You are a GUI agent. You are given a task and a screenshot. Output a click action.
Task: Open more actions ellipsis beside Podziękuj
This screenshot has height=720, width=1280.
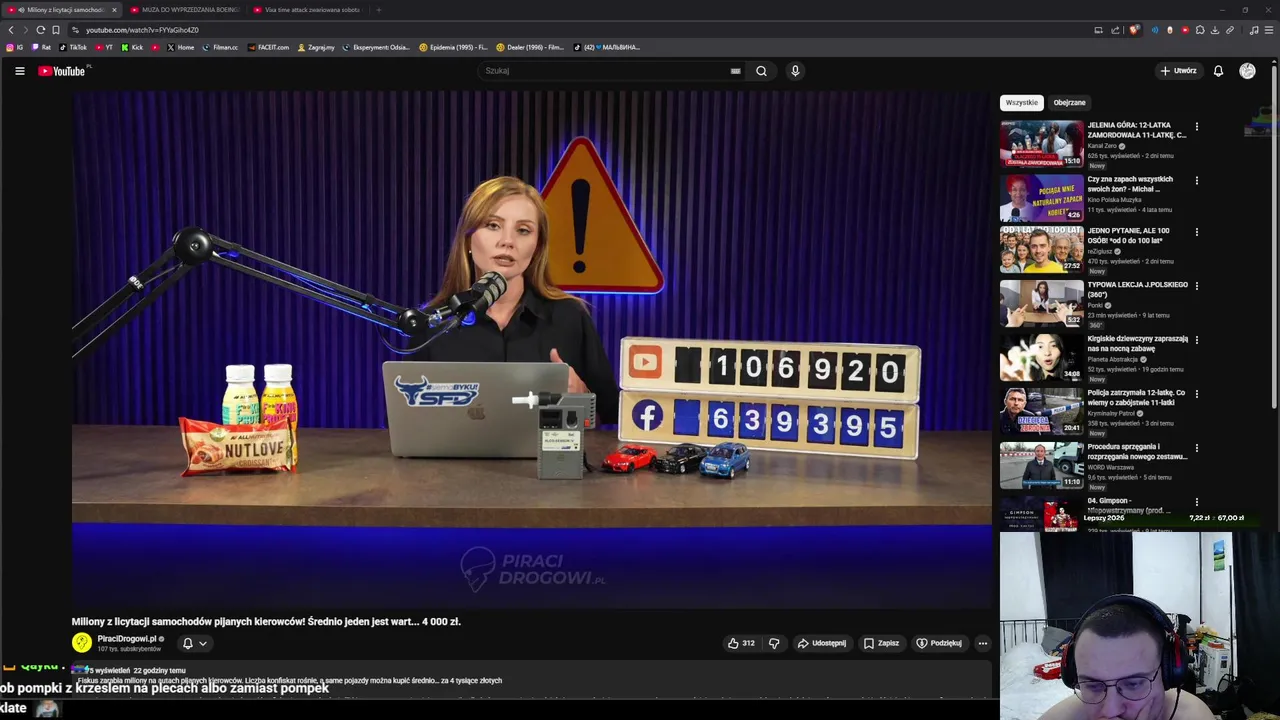pyautogui.click(x=983, y=643)
